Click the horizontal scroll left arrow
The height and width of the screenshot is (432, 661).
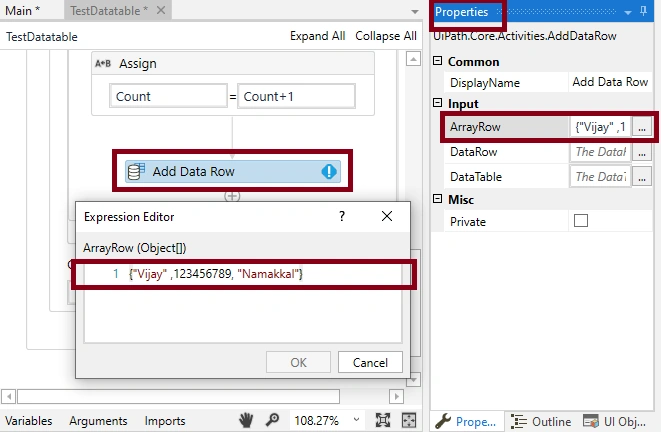pos(8,396)
